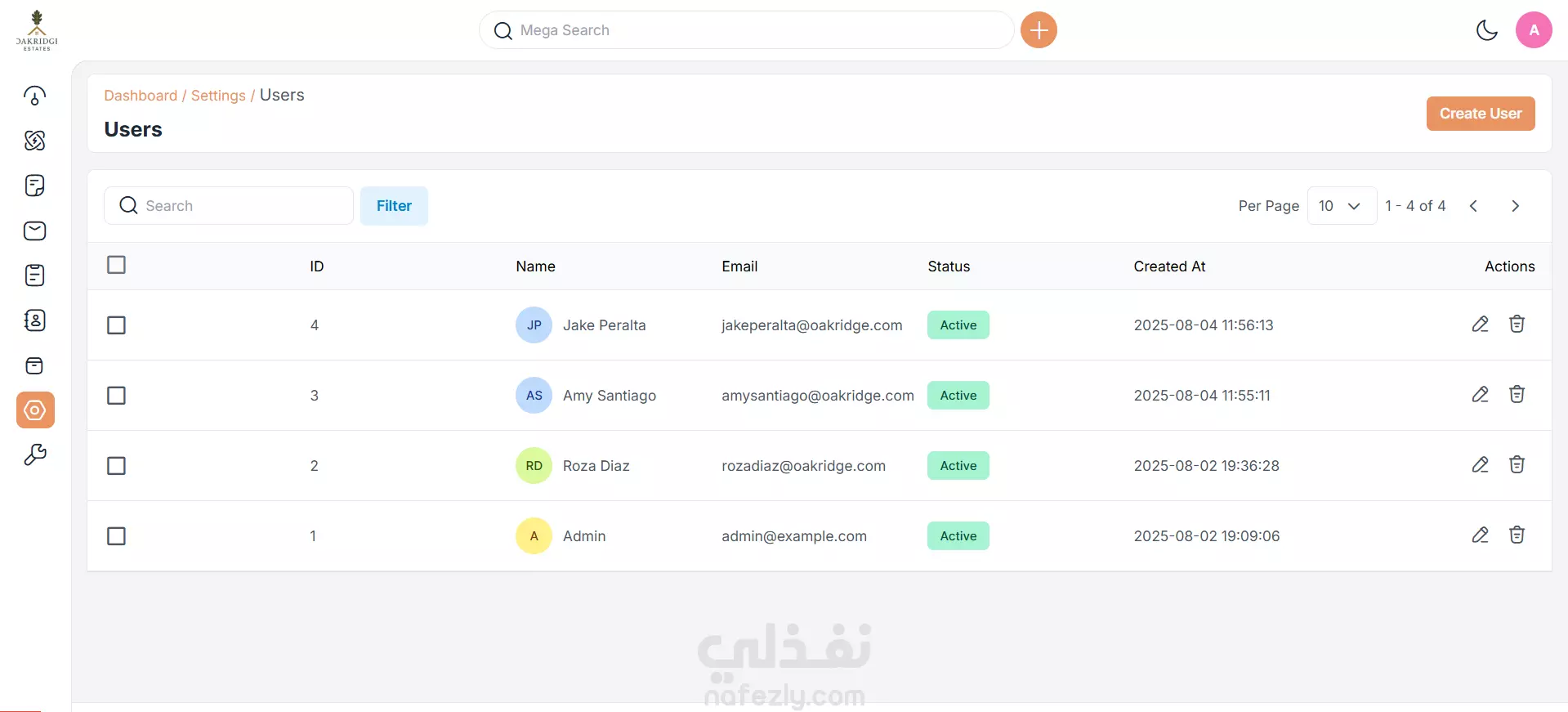Screen dimensions: 1568x712
Task: Expand the Per Page dropdown showing 10
Action: [1342, 206]
